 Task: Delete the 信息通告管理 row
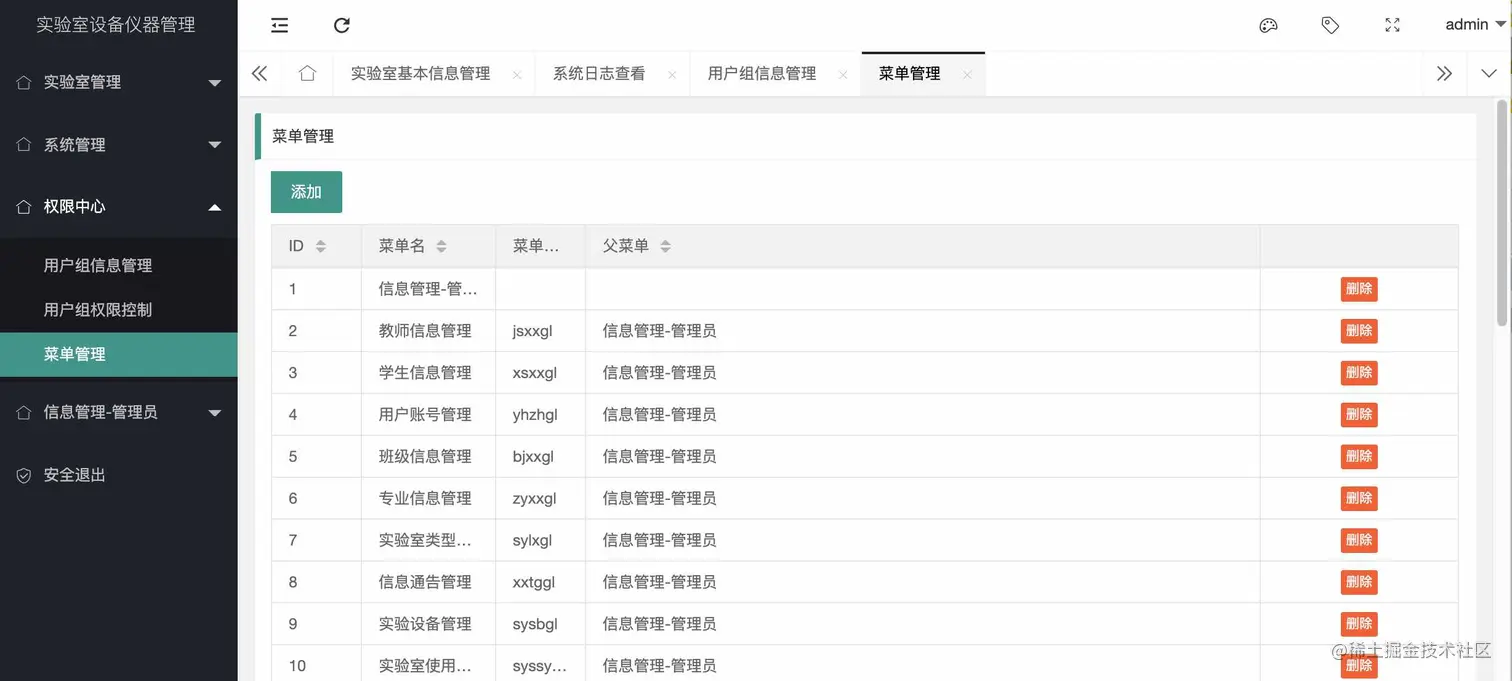pyautogui.click(x=1359, y=582)
